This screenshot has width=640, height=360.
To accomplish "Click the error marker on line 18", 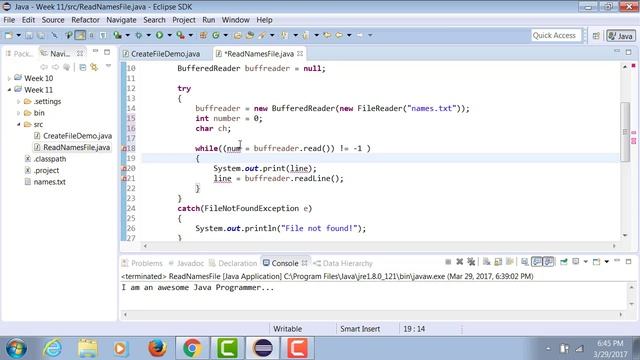I will 124,149.
